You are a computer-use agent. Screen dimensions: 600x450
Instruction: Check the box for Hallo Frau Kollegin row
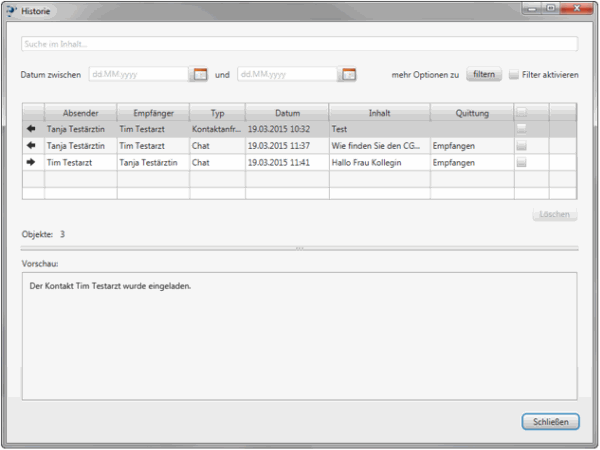521,161
